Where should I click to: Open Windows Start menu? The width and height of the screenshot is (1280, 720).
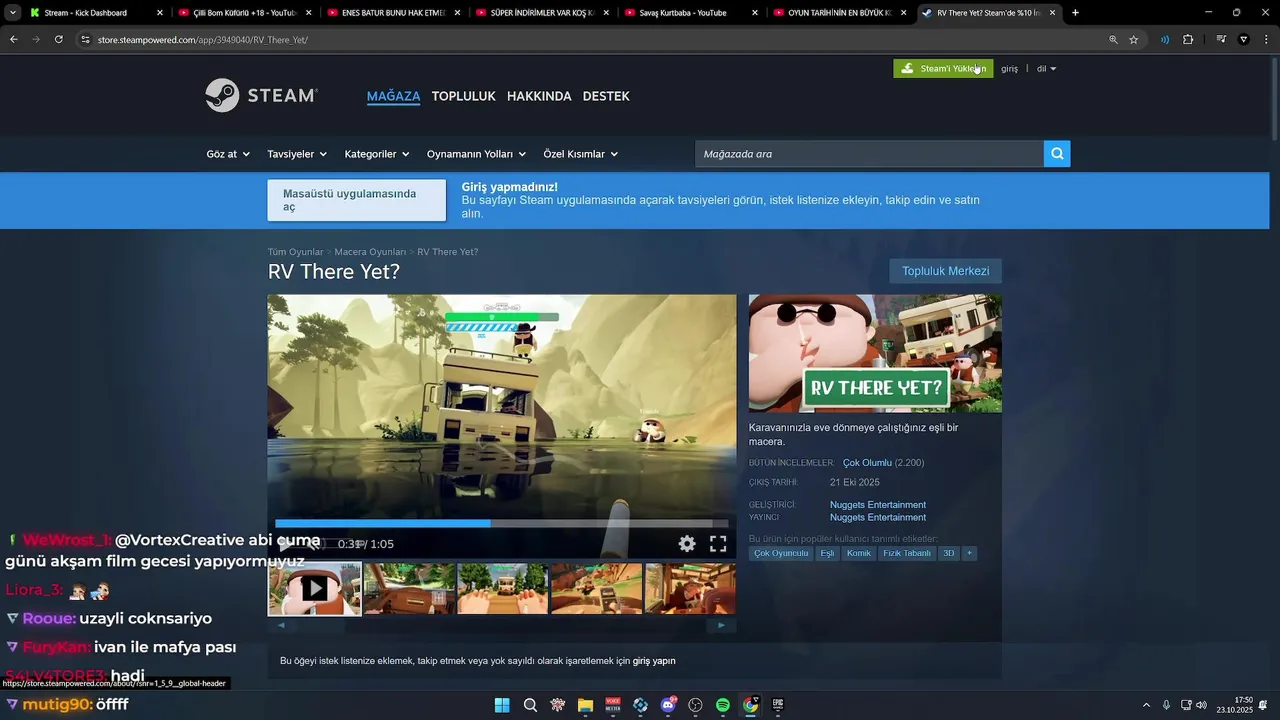pyautogui.click(x=502, y=705)
